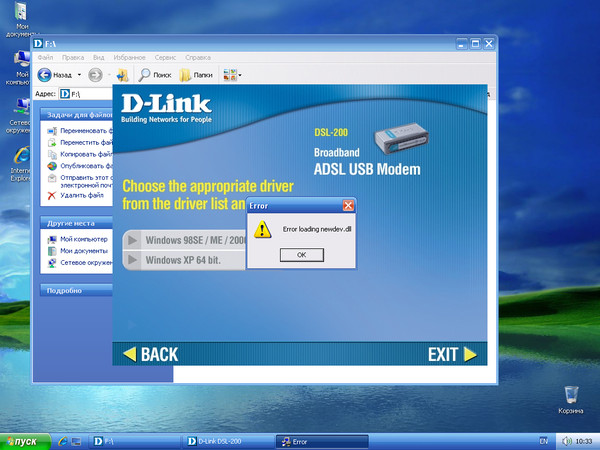The width and height of the screenshot is (600, 450).
Task: Click the Переместить файл task link
Action: tap(86, 142)
